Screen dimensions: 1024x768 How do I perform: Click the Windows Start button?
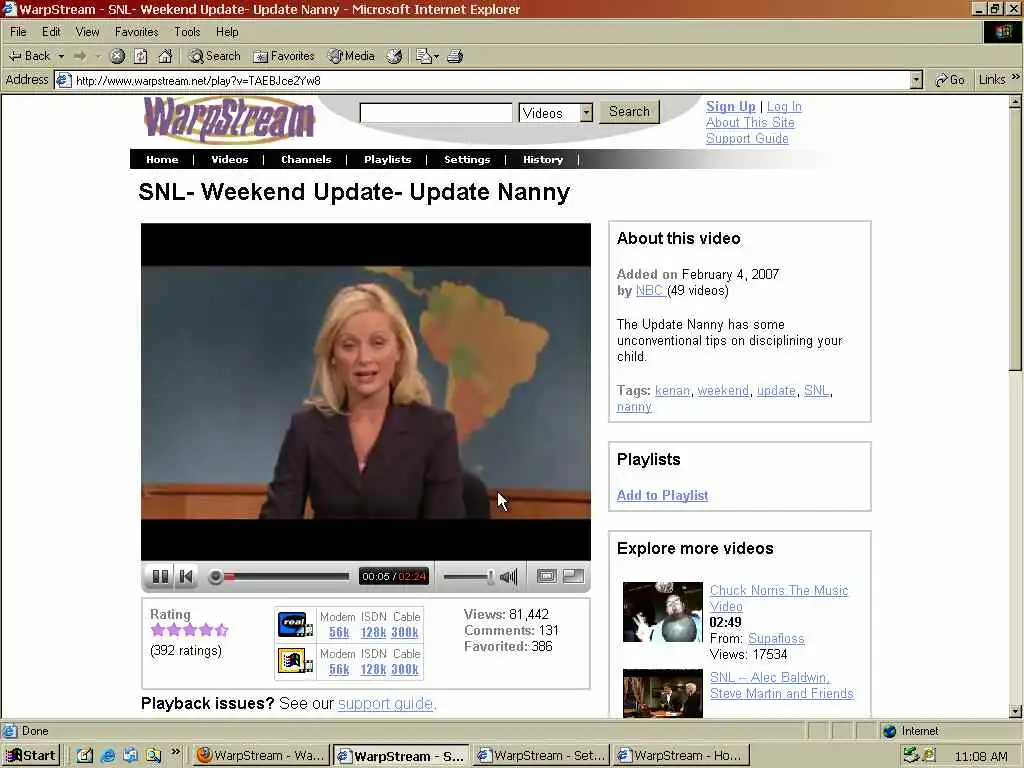pos(31,756)
